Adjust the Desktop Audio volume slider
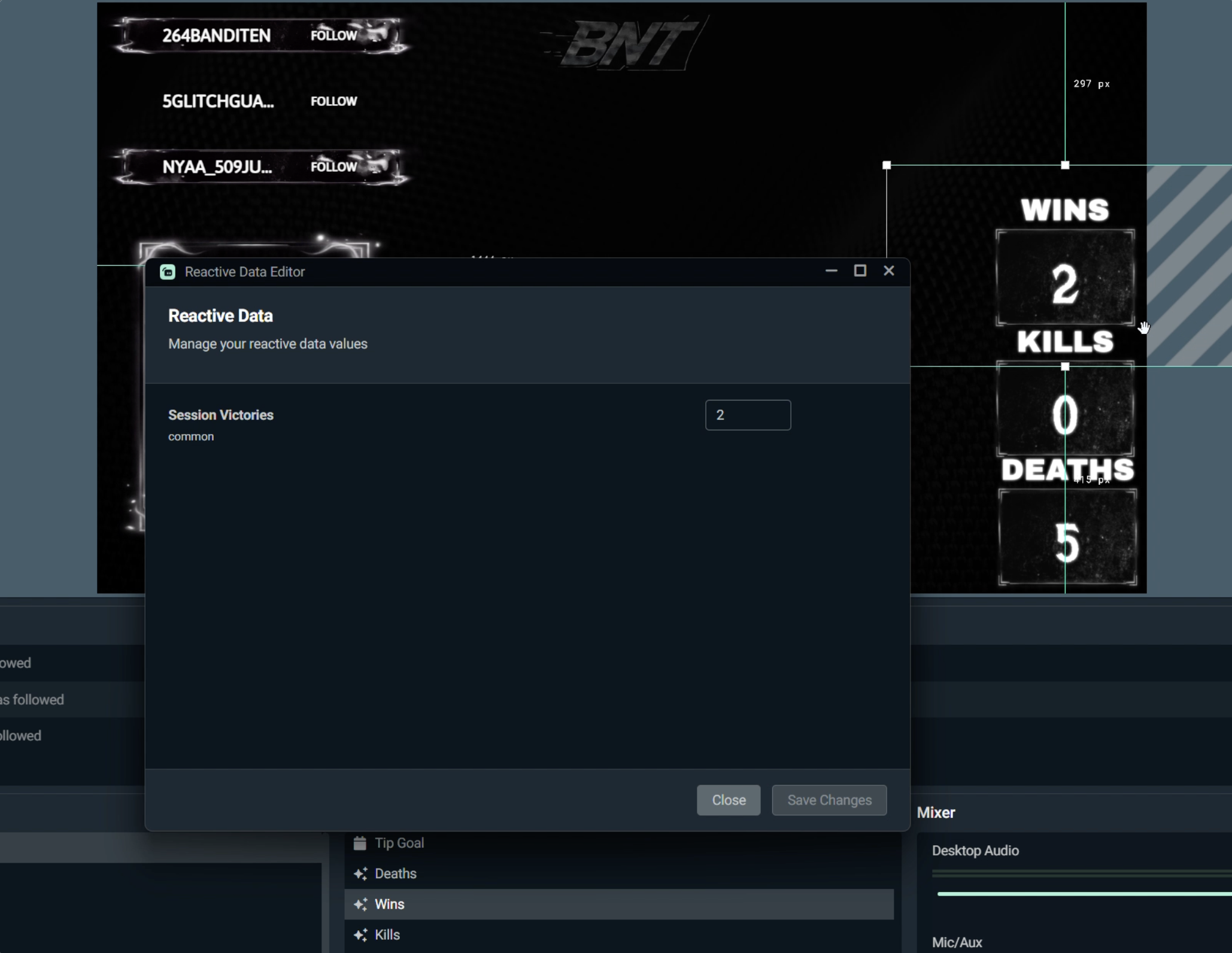The image size is (1232, 953). coord(1084,894)
